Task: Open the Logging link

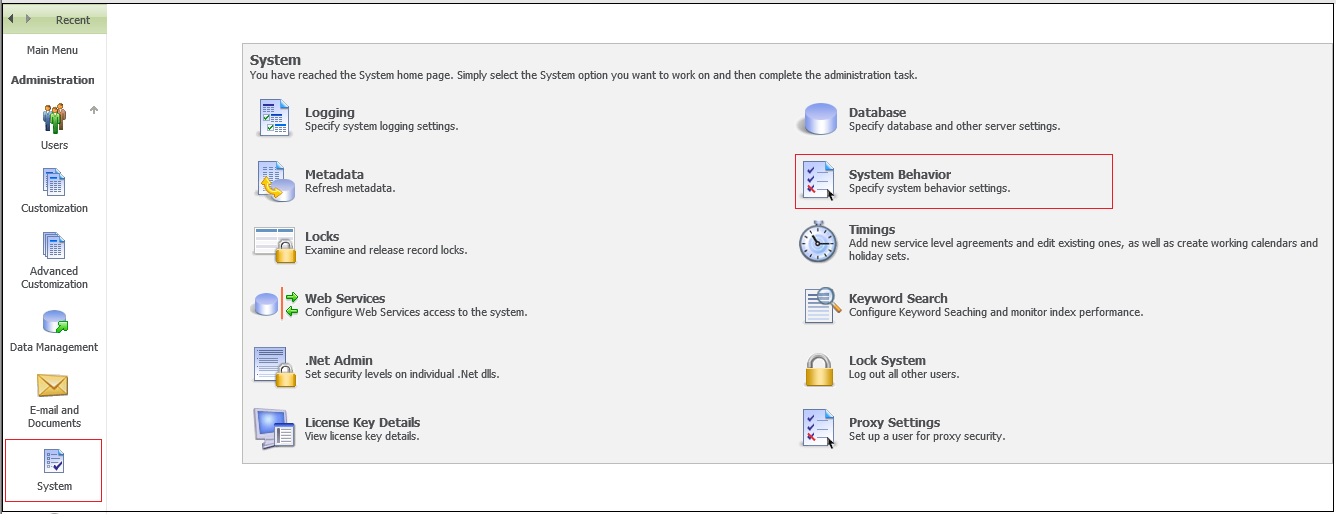Action: (330, 113)
